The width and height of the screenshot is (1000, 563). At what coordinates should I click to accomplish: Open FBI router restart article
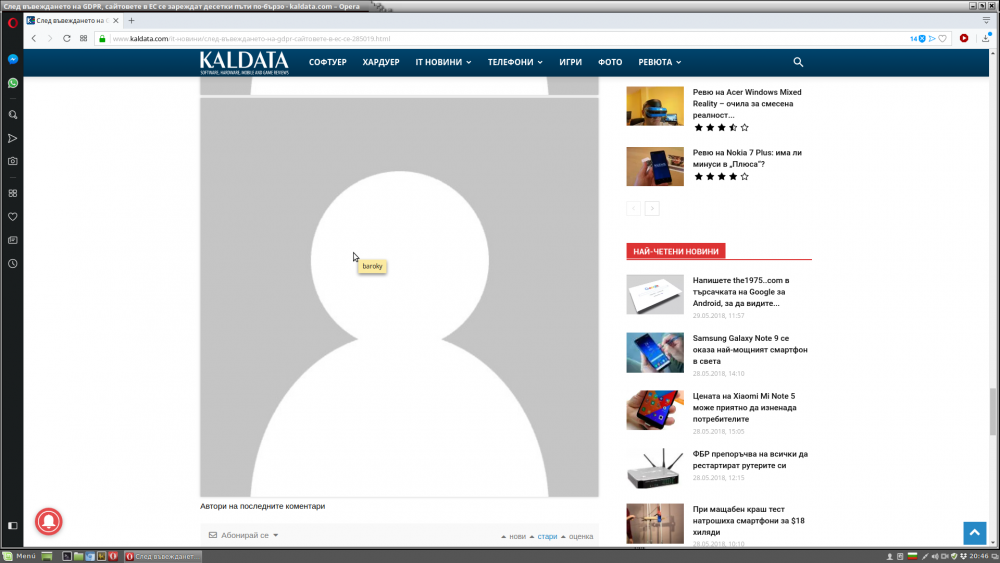click(x=750, y=460)
